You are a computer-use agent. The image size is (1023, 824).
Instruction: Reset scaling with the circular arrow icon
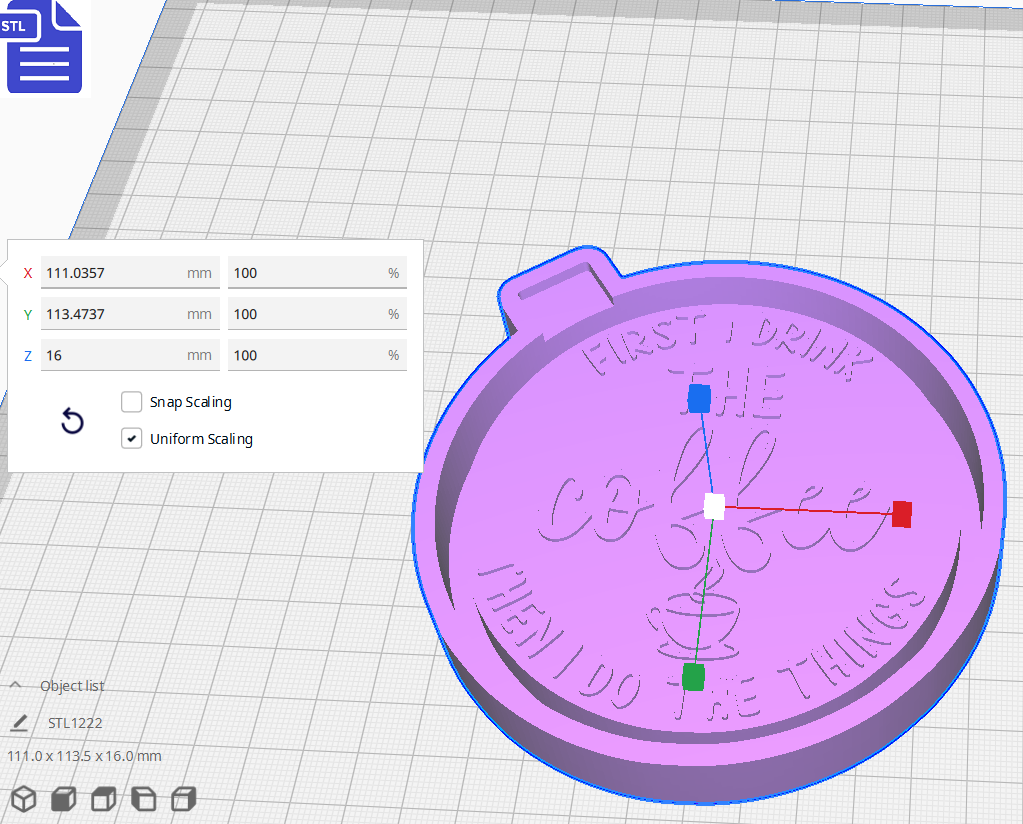pyautogui.click(x=71, y=421)
